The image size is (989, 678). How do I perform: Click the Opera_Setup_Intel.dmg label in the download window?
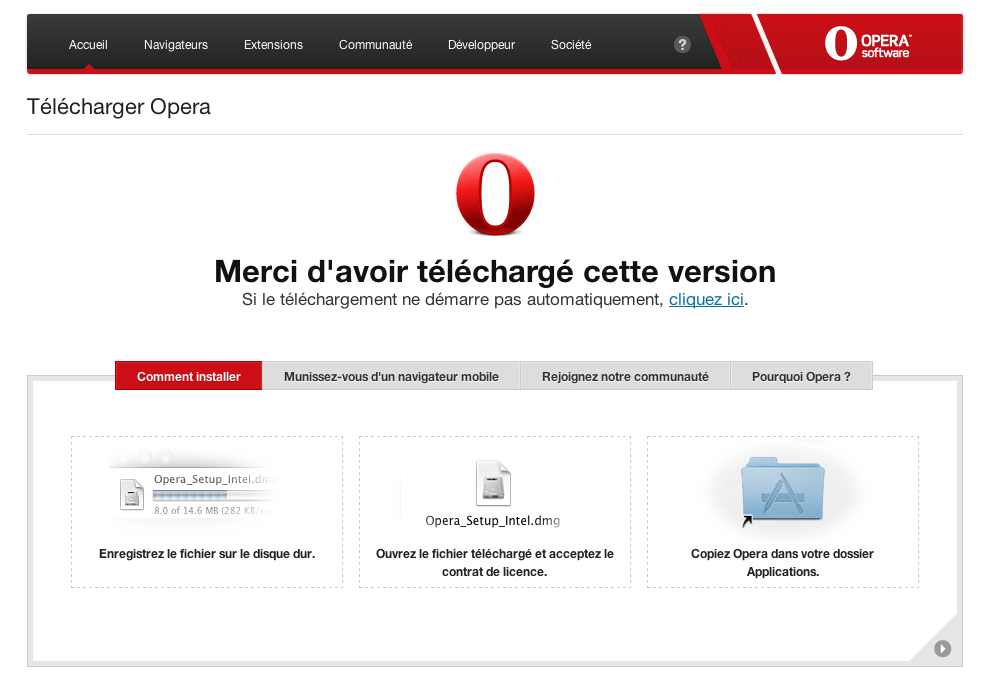tap(215, 479)
